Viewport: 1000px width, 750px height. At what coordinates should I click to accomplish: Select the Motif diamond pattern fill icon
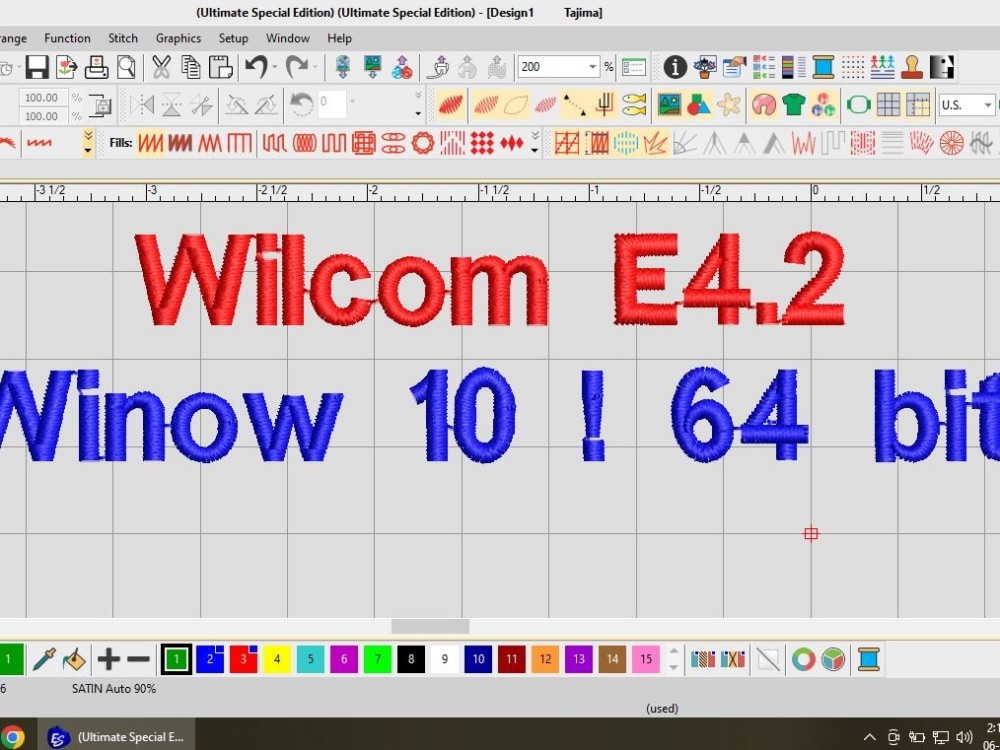click(x=482, y=143)
